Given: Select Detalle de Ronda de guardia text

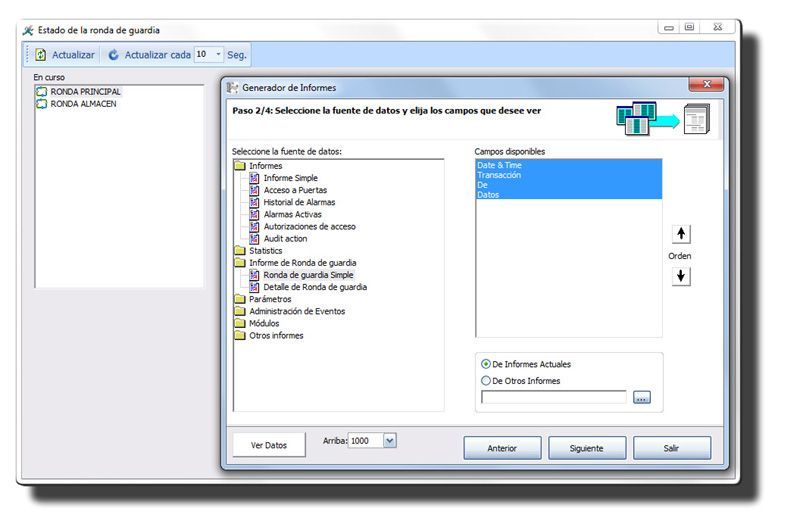Looking at the screenshot, I should tap(315, 287).
